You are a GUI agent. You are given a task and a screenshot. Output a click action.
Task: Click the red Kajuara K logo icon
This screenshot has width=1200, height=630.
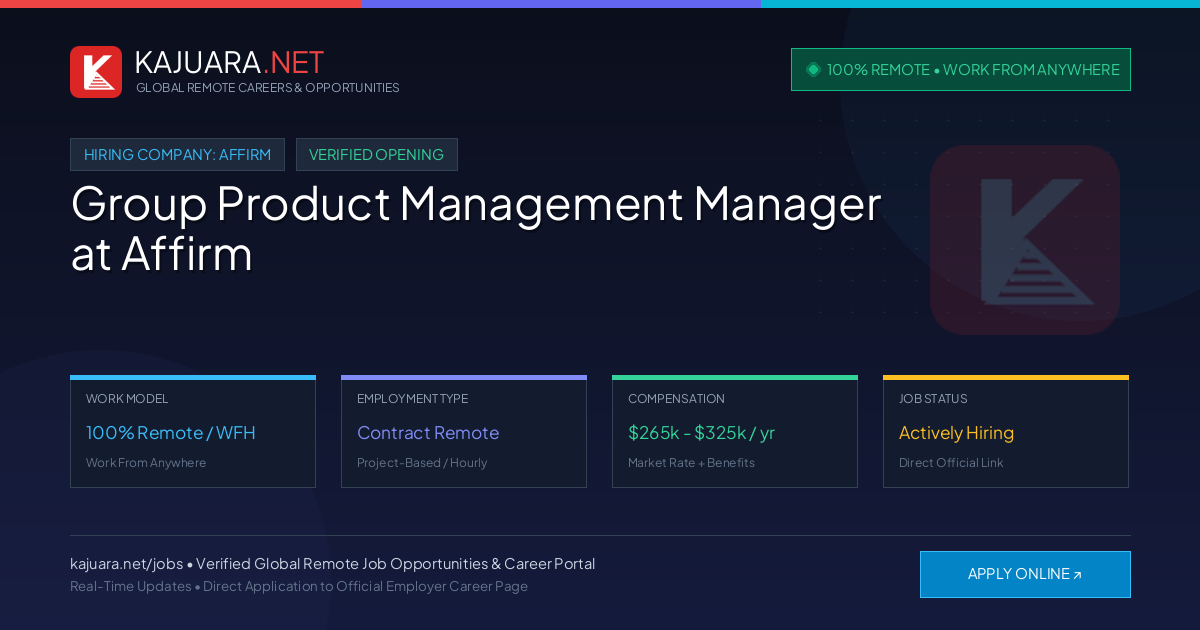(96, 72)
